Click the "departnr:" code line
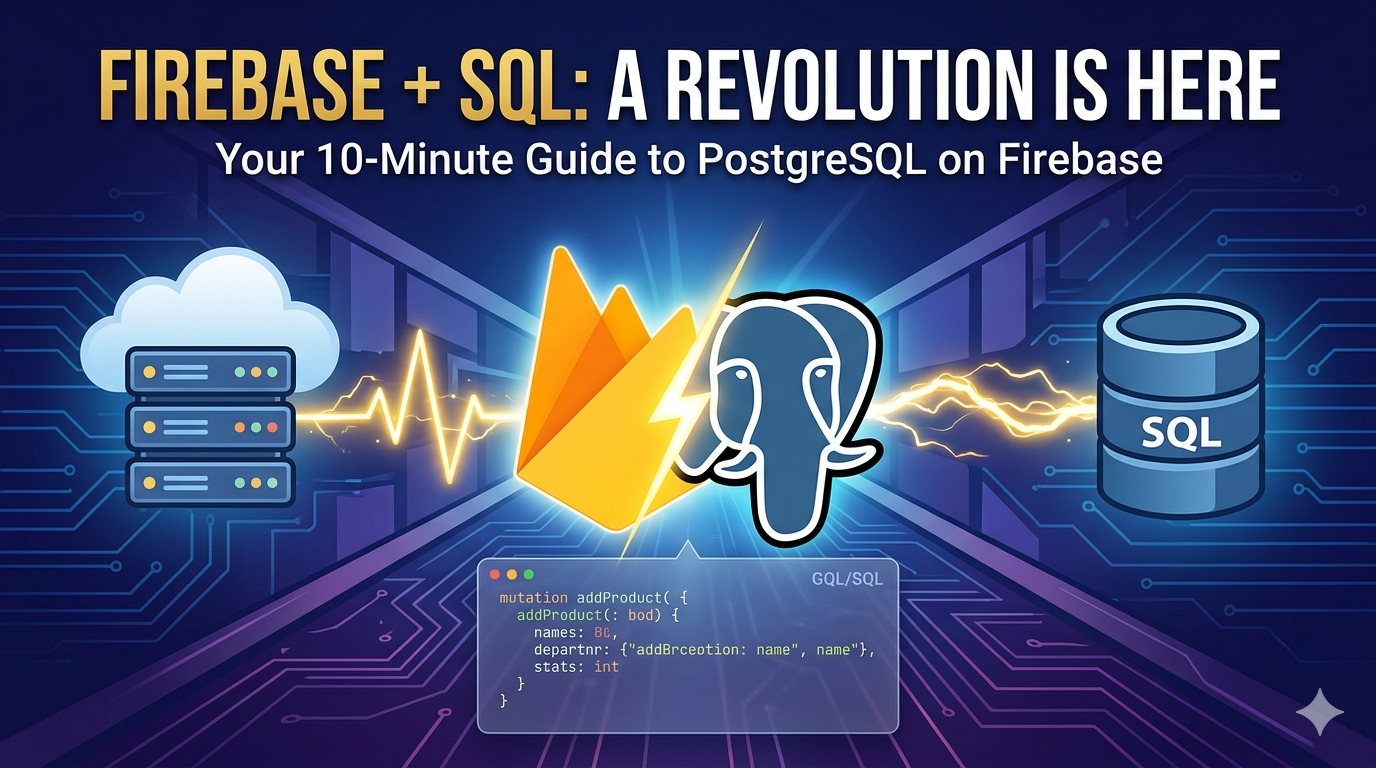 [705, 650]
